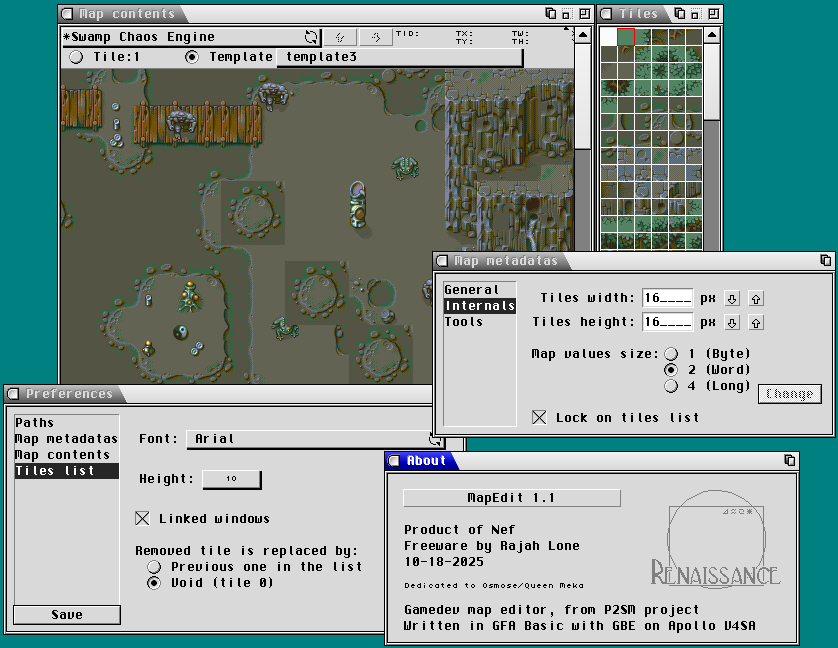The width and height of the screenshot is (838, 648).
Task: Toggle the Linked windows checkbox
Action: click(x=142, y=518)
